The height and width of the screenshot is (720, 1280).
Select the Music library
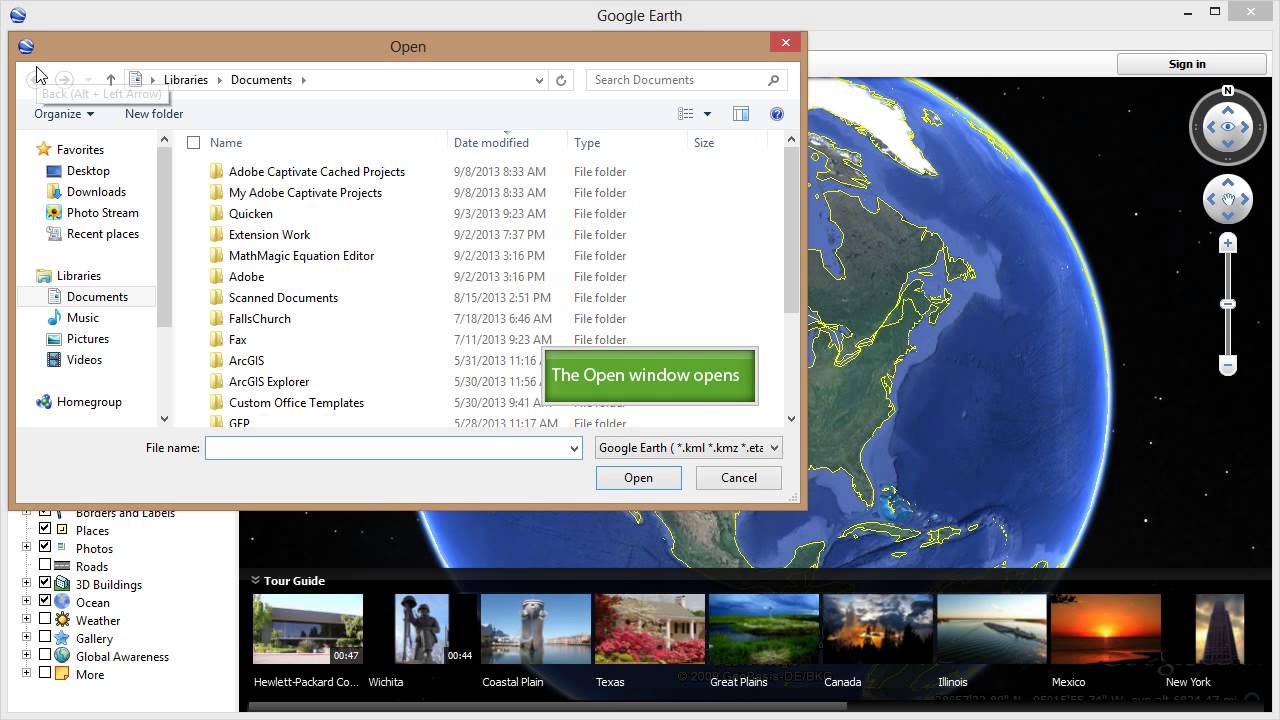(x=83, y=318)
